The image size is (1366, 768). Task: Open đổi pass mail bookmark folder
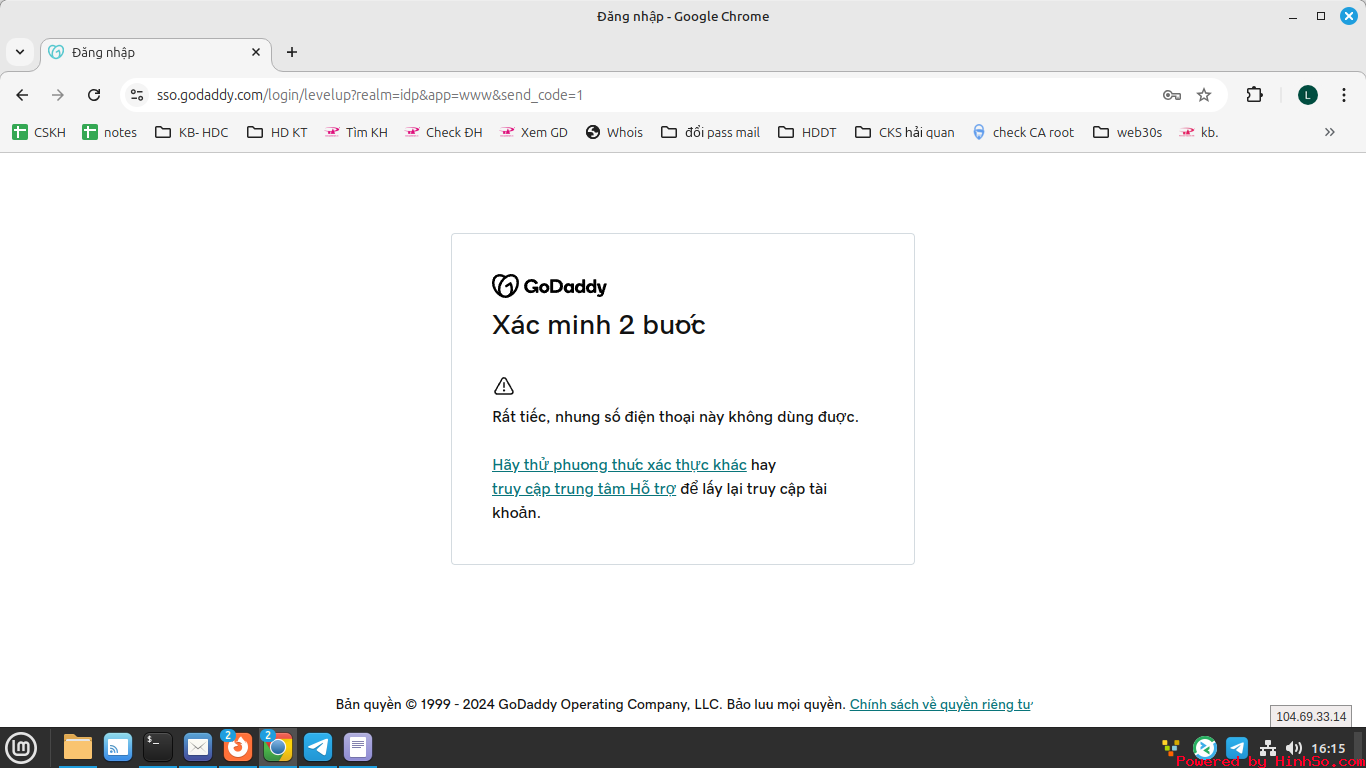(710, 132)
